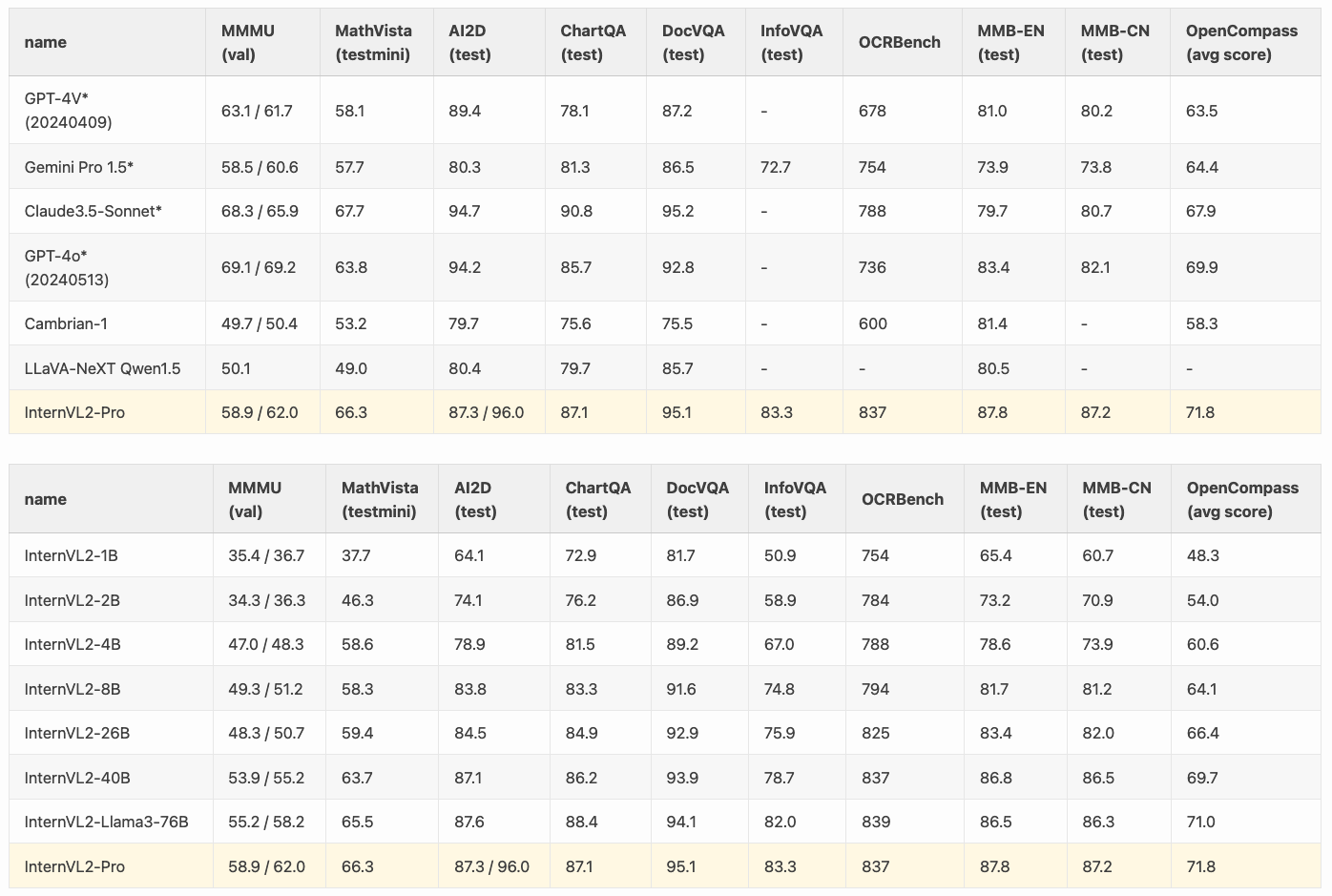The width and height of the screenshot is (1332, 896).
Task: Click the InternVL2-1B model name
Action: point(71,555)
